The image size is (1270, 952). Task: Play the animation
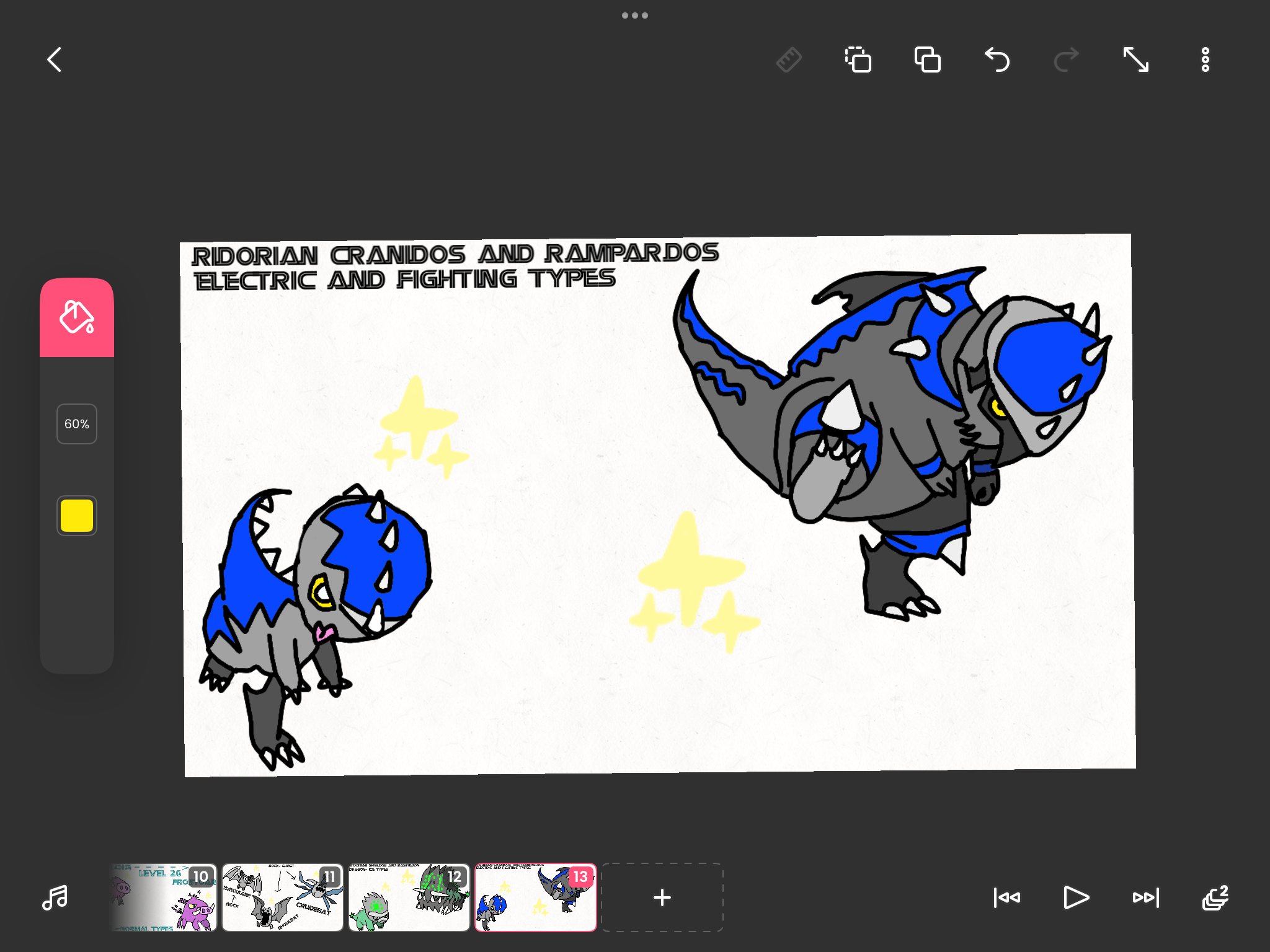click(x=1077, y=897)
